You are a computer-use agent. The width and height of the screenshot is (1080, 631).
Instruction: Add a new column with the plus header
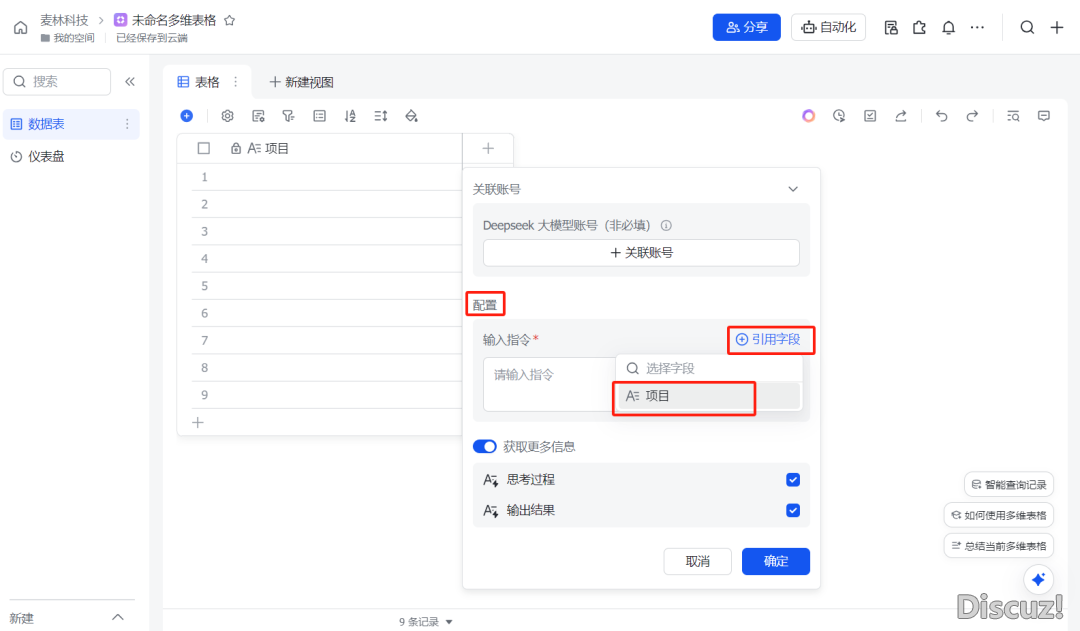[488, 148]
